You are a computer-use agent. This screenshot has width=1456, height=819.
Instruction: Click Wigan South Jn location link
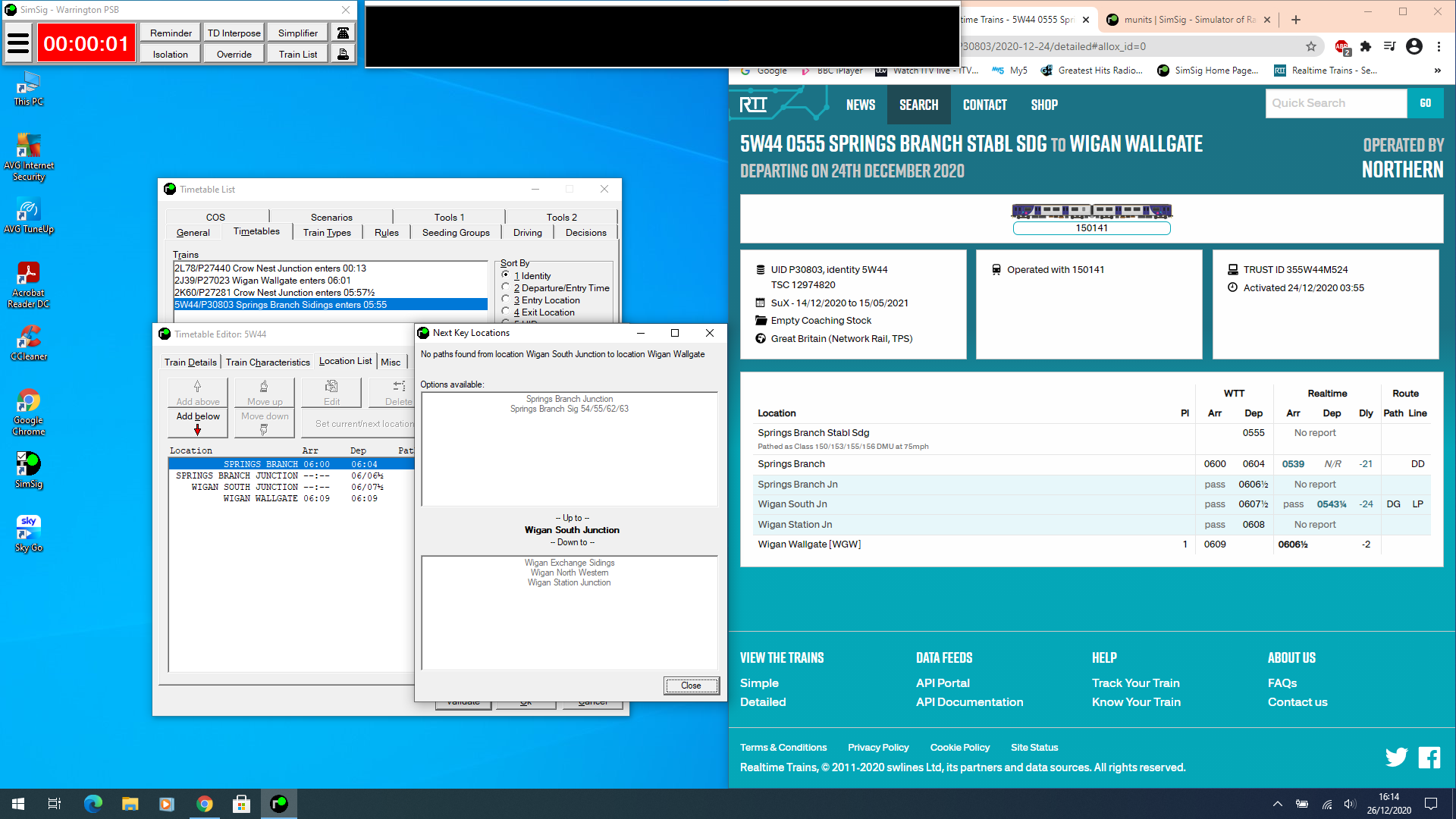792,504
